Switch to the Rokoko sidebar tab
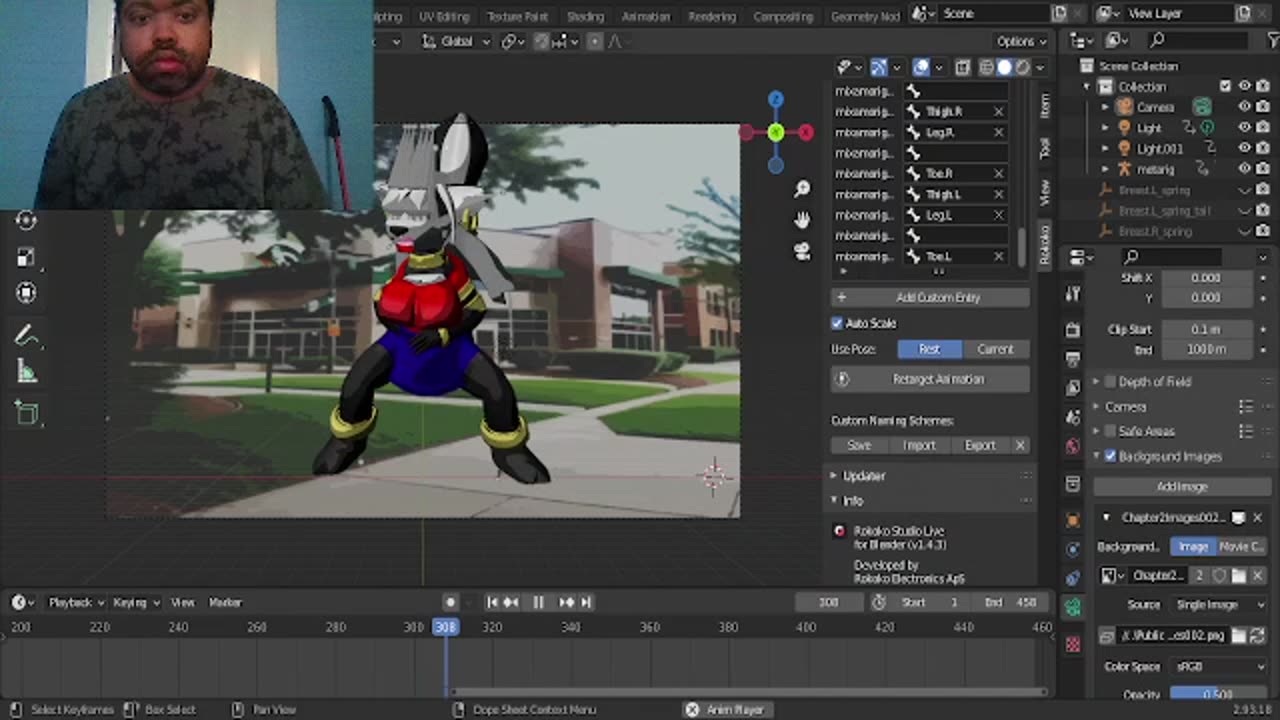 click(1045, 245)
